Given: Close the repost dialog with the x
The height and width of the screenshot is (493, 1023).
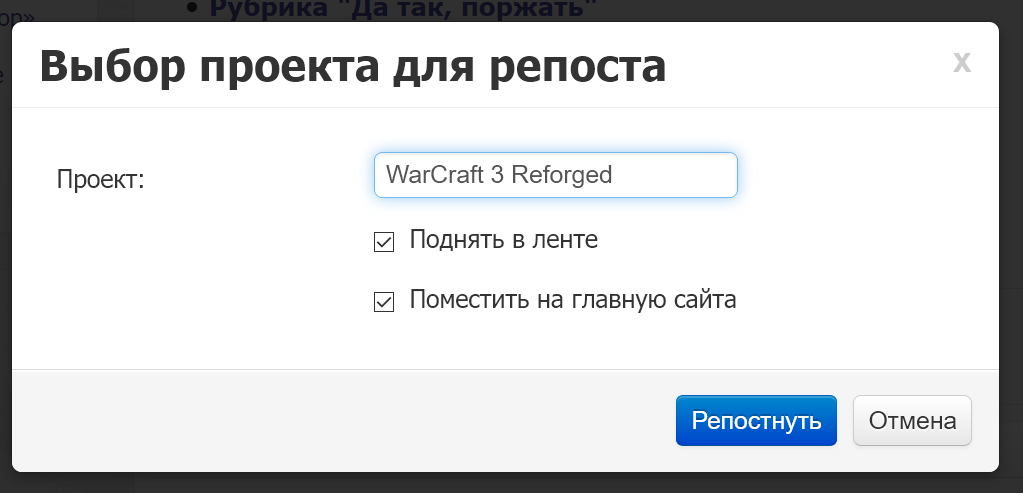Looking at the screenshot, I should coord(961,63).
